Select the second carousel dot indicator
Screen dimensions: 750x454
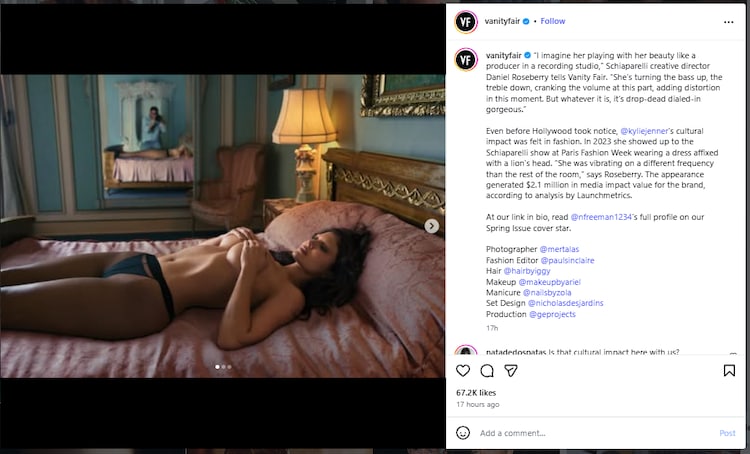coord(223,367)
